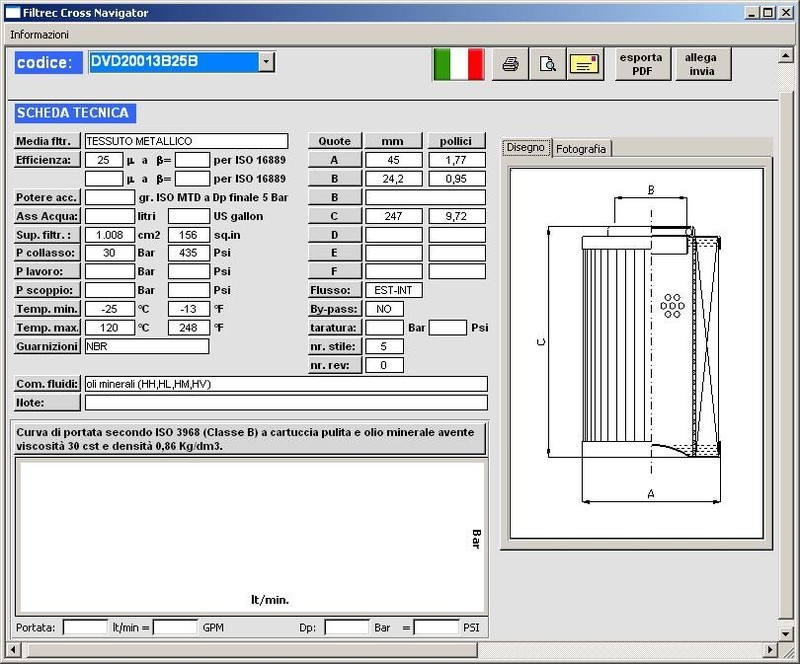Click the yellow envelope mail icon
The image size is (800, 664).
click(x=585, y=64)
